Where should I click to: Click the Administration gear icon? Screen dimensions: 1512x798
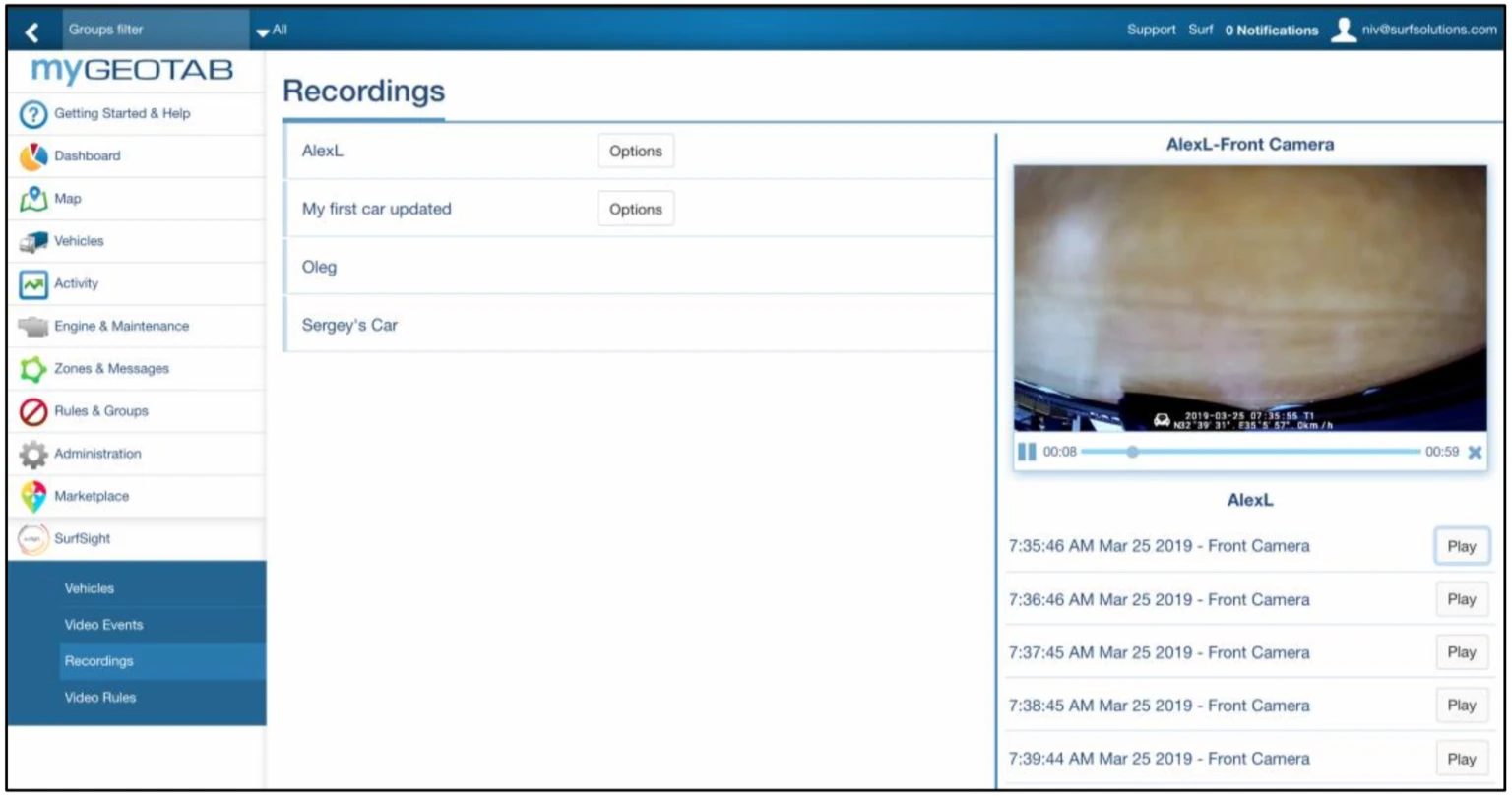coord(33,455)
